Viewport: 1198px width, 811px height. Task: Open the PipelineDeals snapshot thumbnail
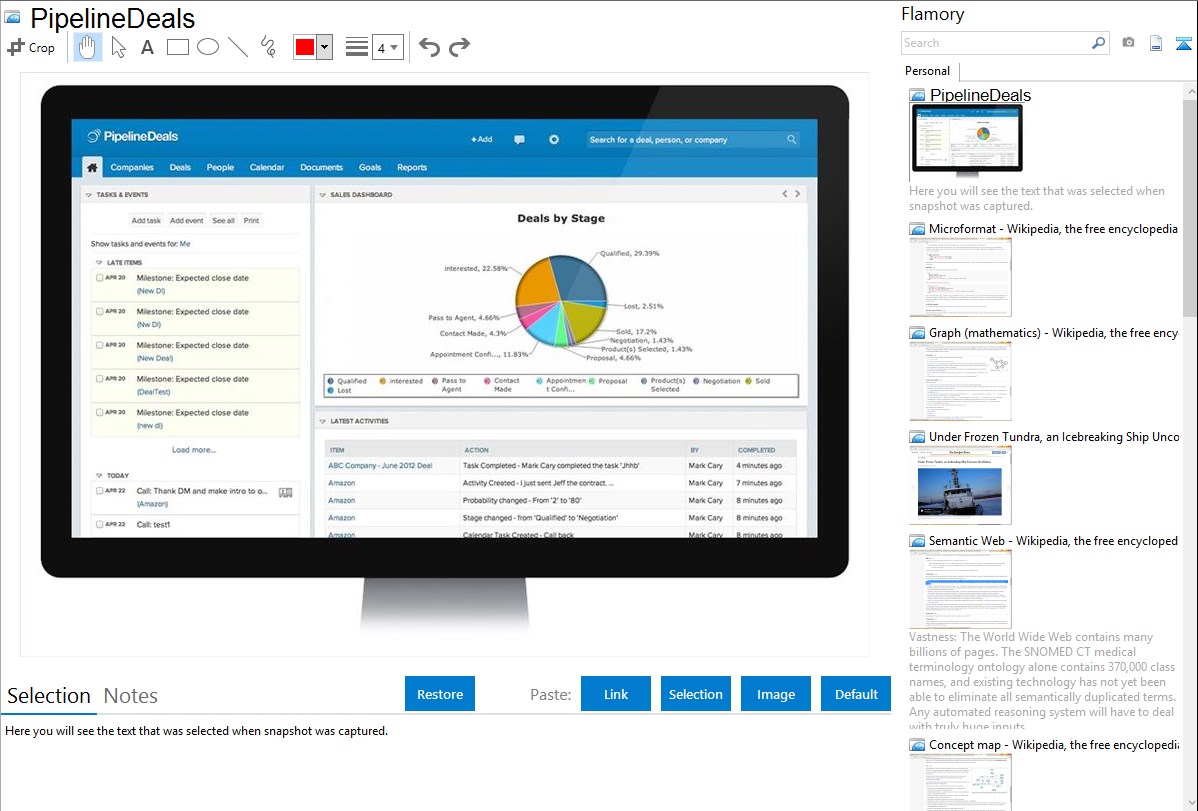click(x=966, y=141)
